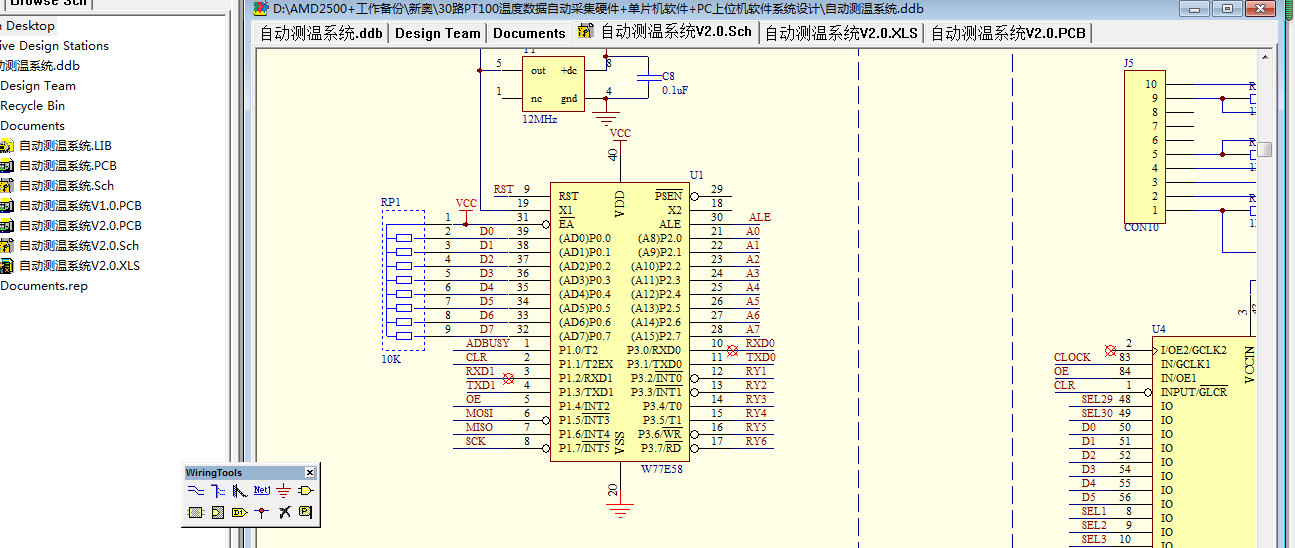
Task: Select Recycle Bin in the tree
Action: [x=32, y=106]
